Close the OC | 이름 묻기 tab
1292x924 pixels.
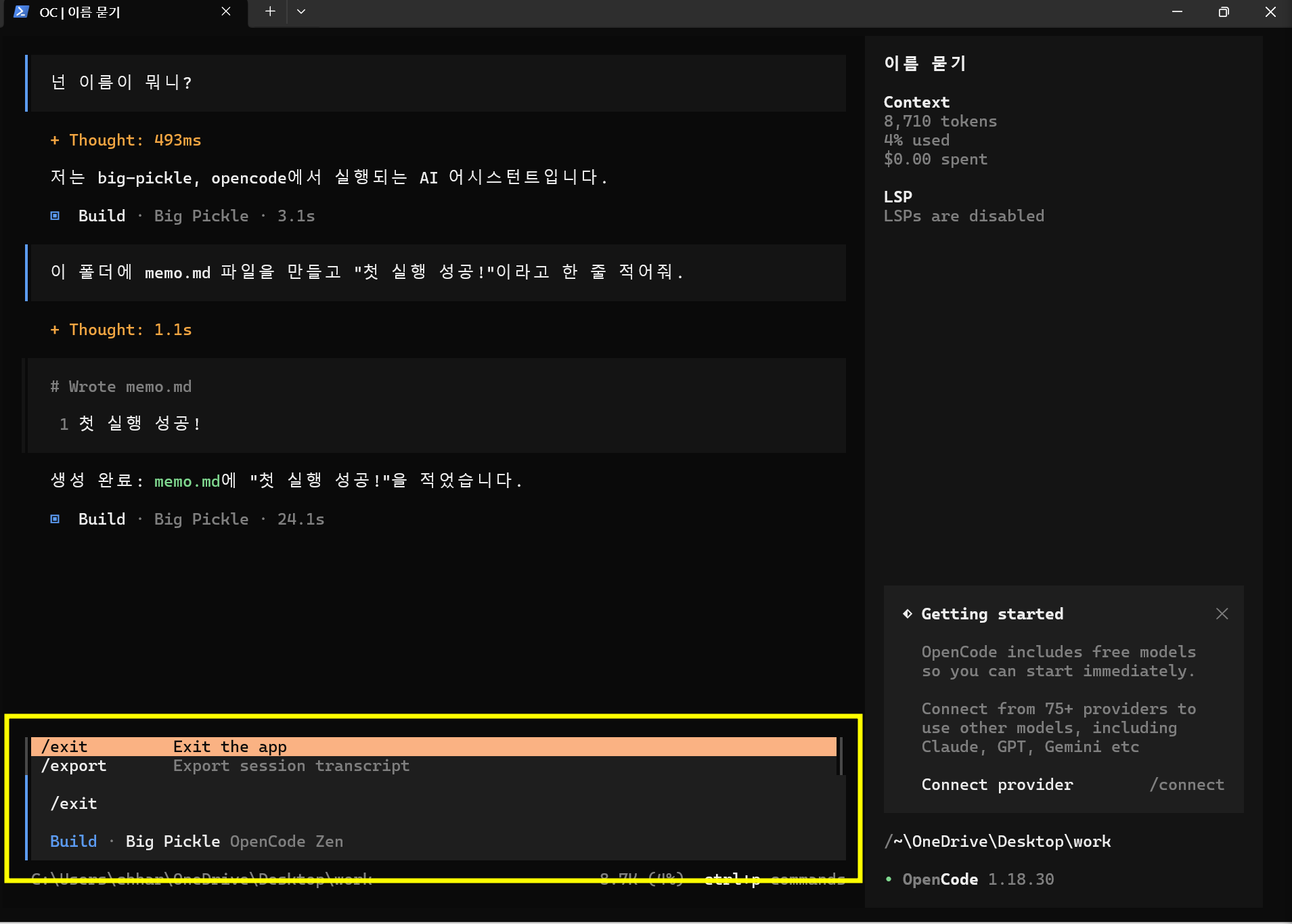point(226,12)
